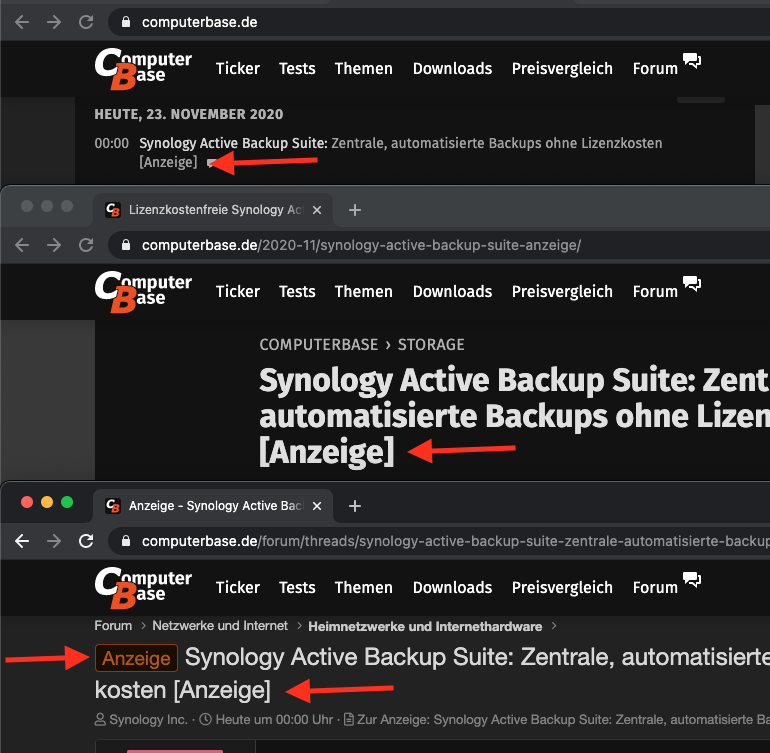This screenshot has height=753, width=770.
Task: Close the 'Anzeige – Synology Active Bac' tab
Action: 317,506
